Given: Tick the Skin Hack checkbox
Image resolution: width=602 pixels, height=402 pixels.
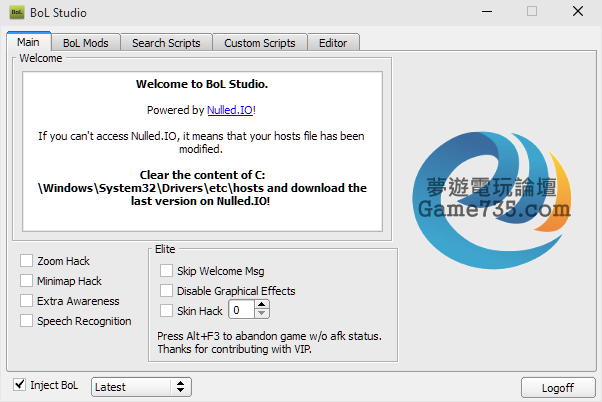Looking at the screenshot, I should click(166, 311).
